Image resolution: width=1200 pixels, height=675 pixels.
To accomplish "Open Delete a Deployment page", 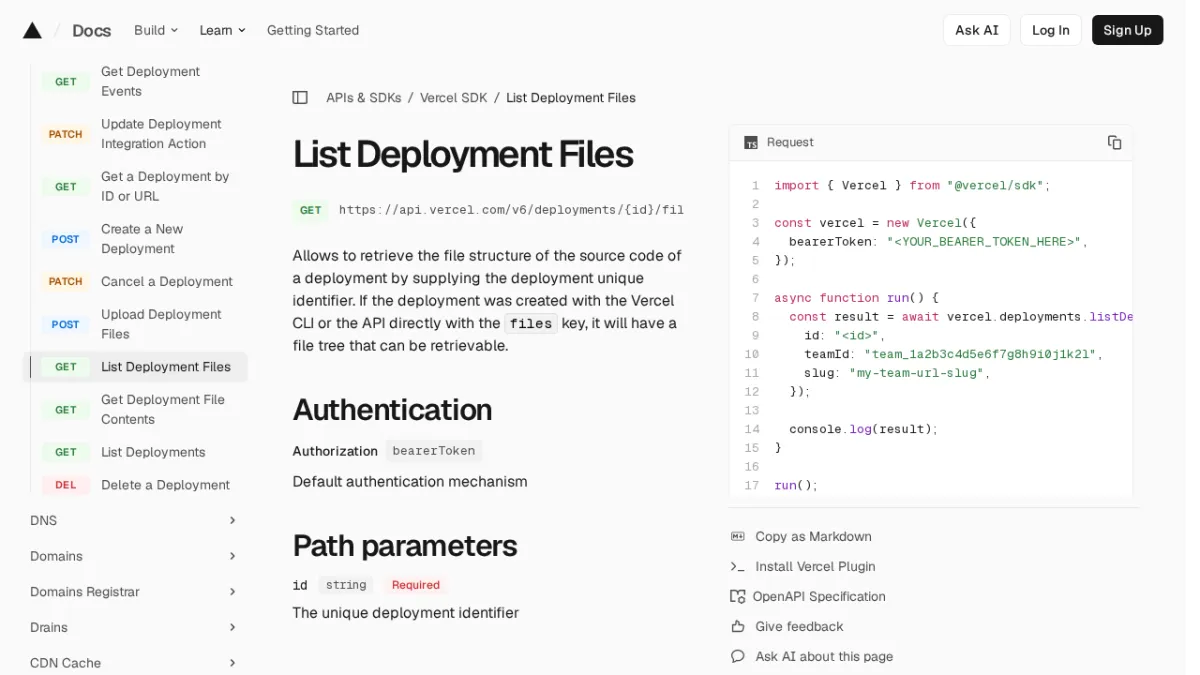I will [x=165, y=485].
